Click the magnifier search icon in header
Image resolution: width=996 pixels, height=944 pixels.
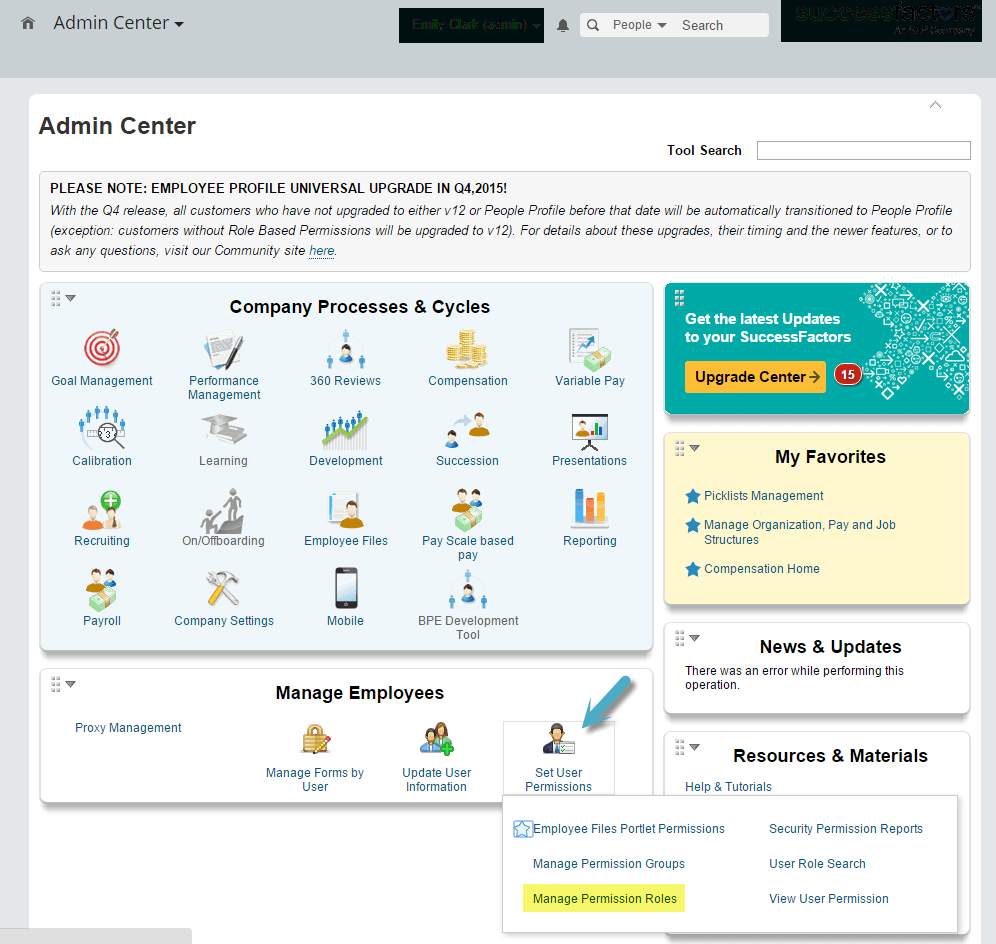coord(593,25)
